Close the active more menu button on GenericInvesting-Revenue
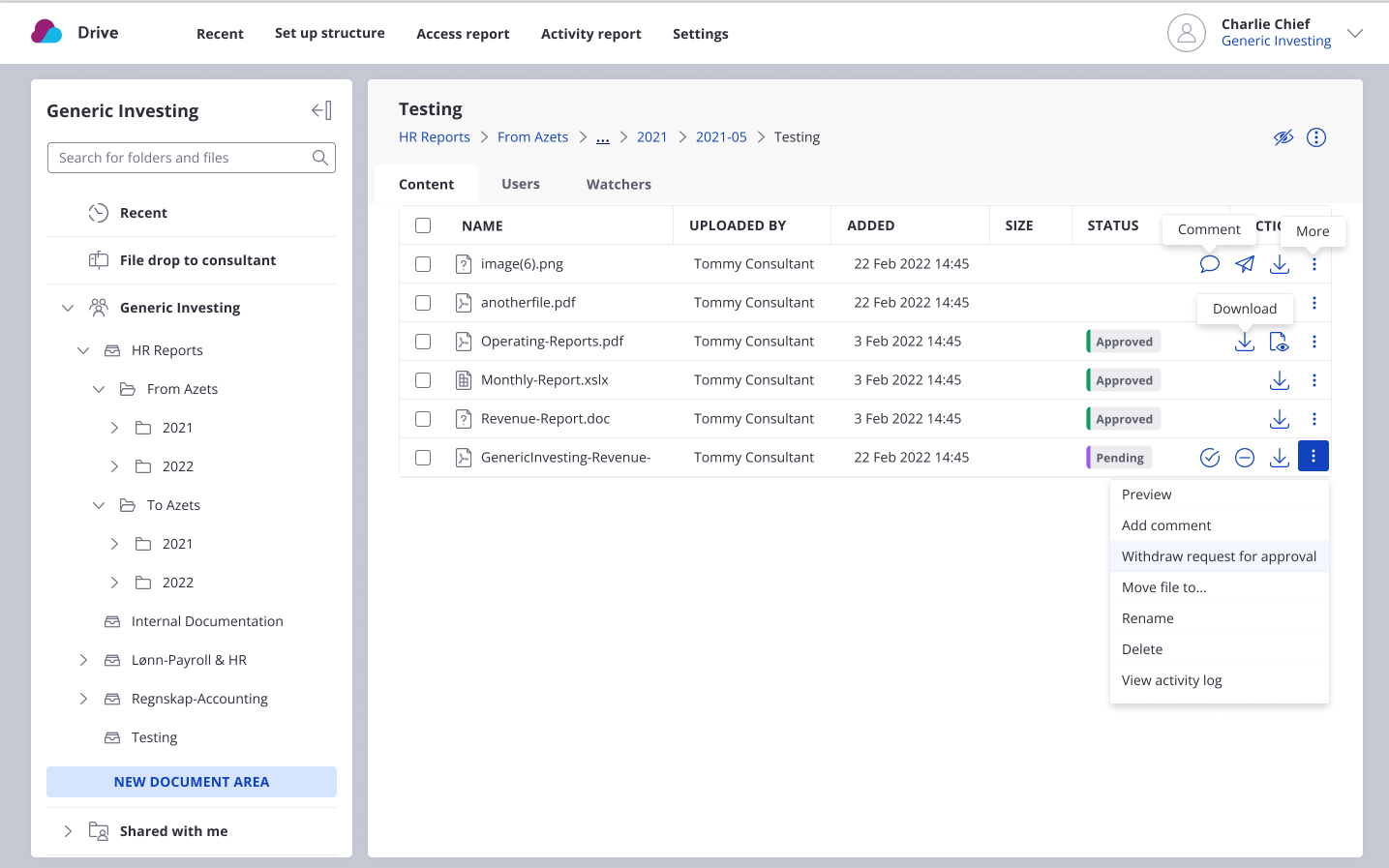The image size is (1389, 868). coord(1314,456)
